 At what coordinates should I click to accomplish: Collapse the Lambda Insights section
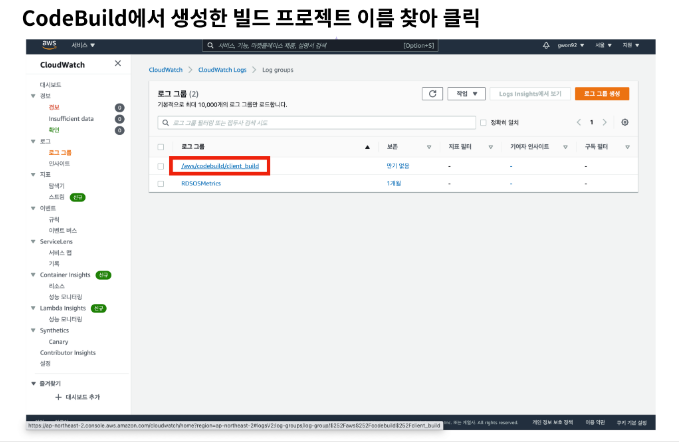(33, 308)
